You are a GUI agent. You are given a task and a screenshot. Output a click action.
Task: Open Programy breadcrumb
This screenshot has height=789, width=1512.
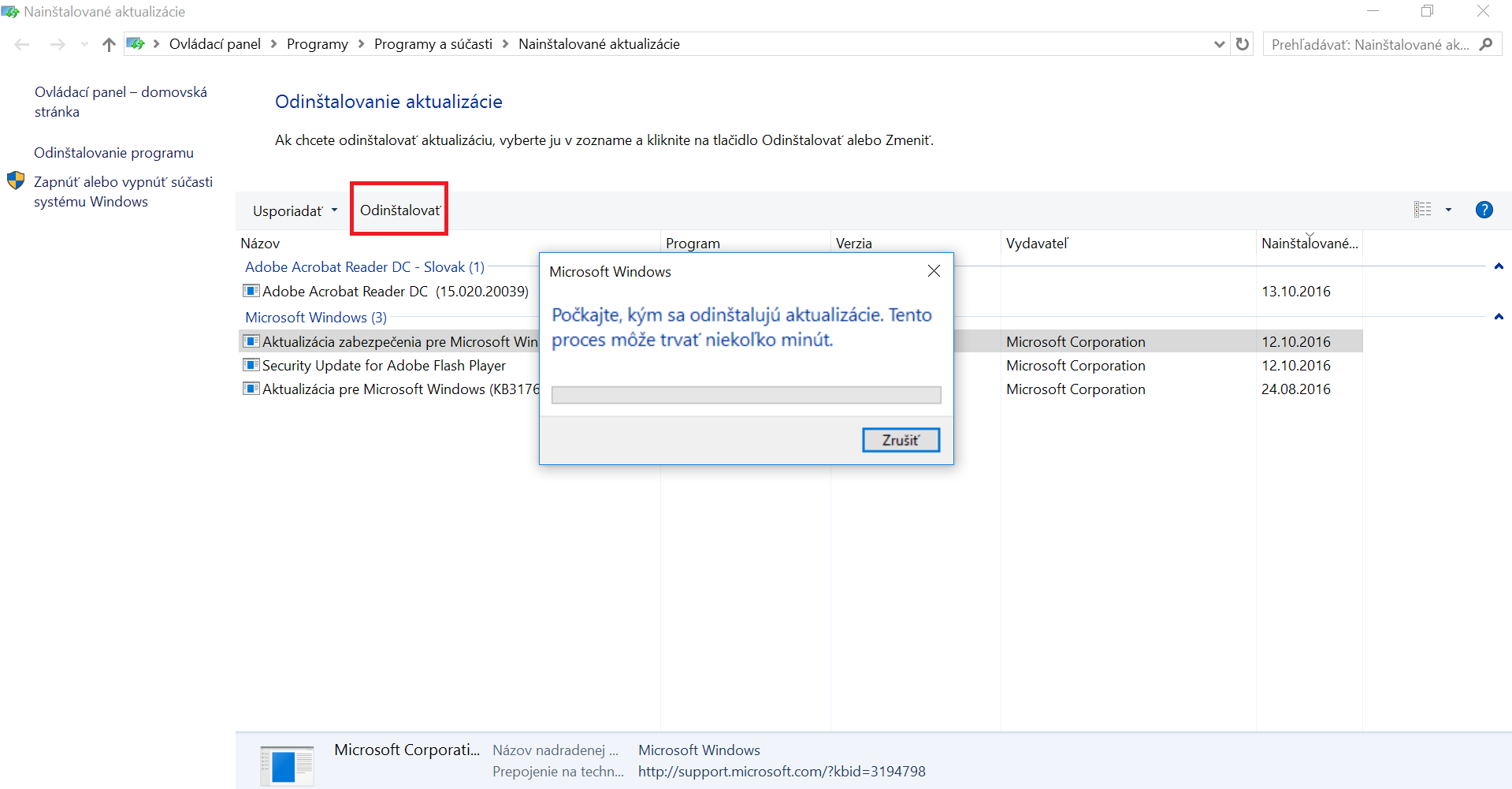318,44
